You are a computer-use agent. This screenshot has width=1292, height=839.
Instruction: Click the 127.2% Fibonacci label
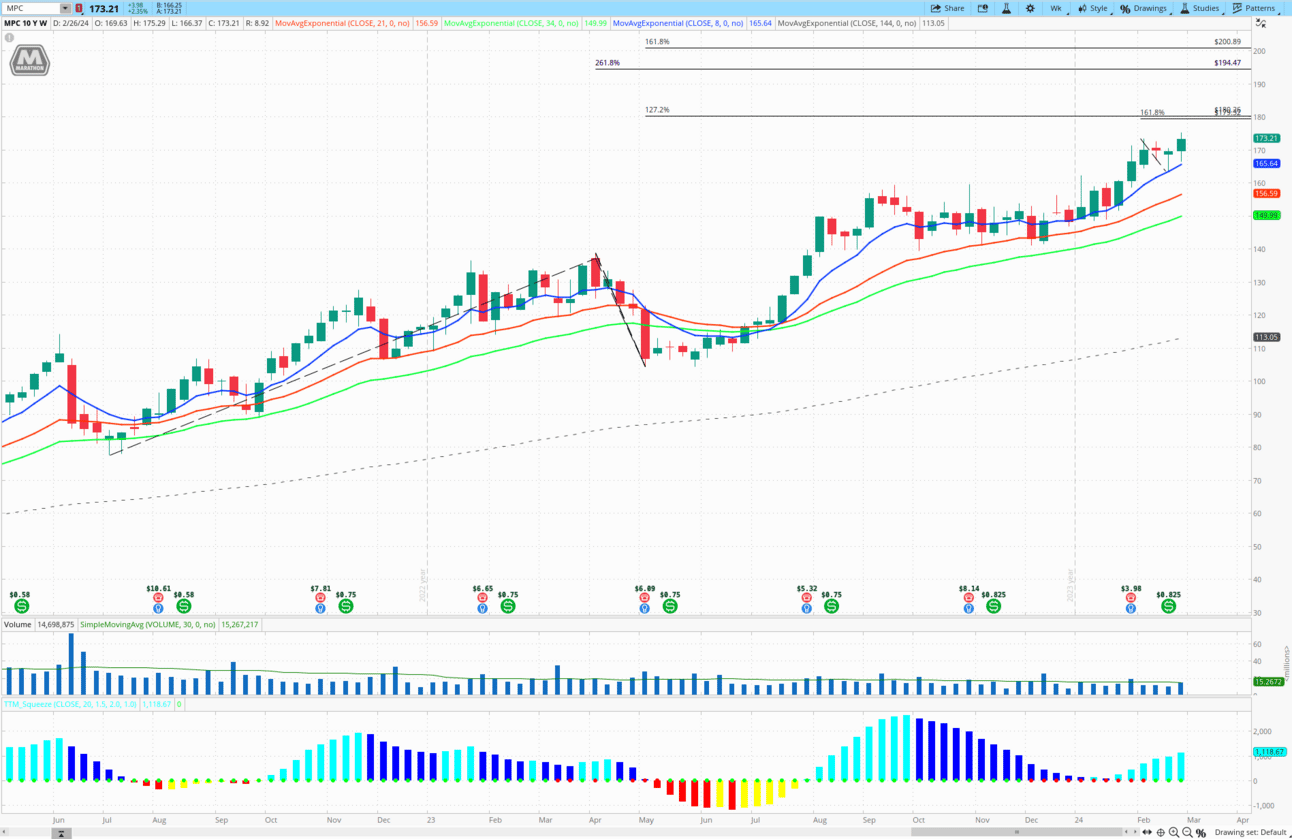657,110
